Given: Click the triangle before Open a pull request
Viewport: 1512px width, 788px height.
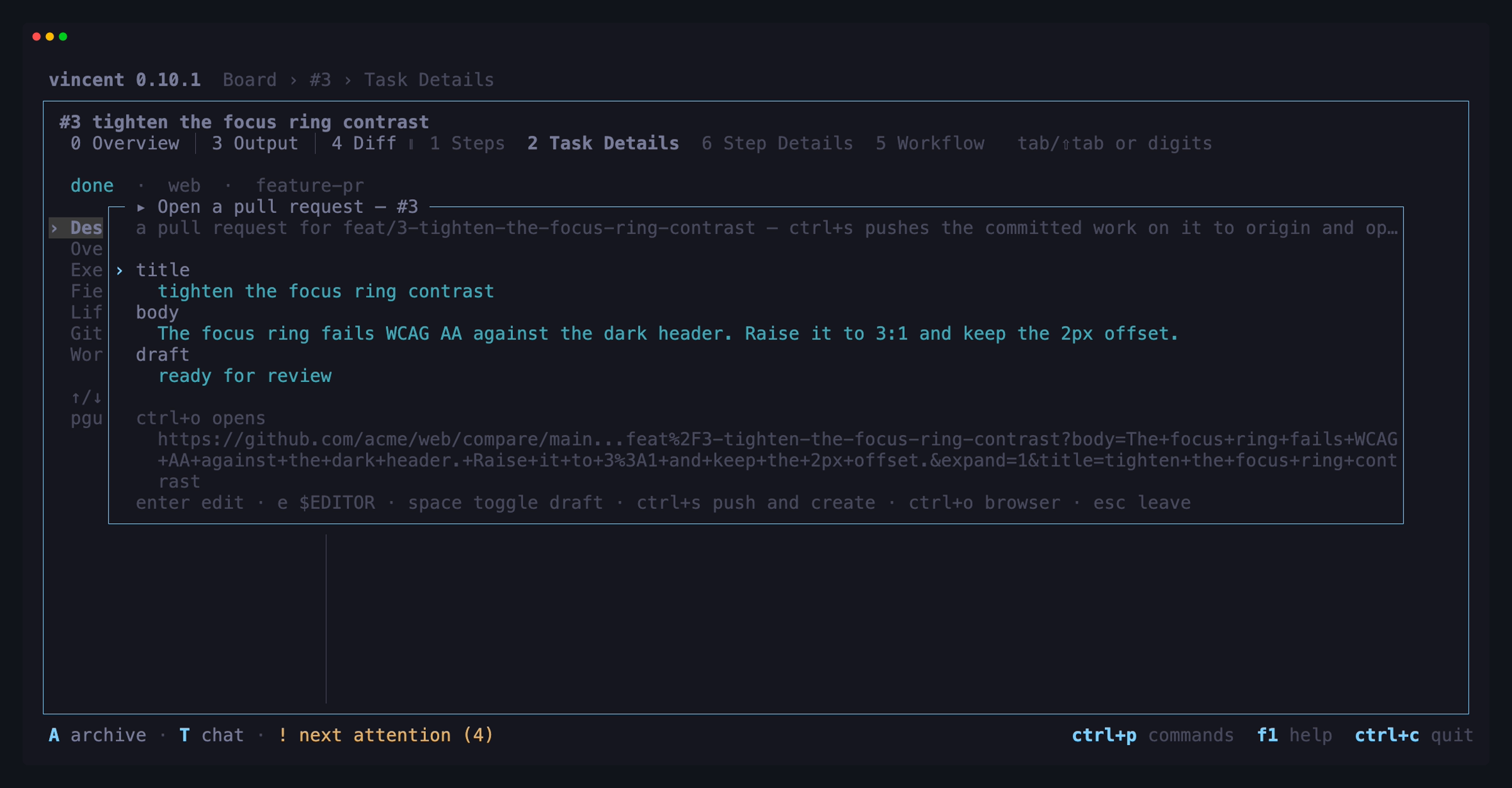Looking at the screenshot, I should point(141,207).
